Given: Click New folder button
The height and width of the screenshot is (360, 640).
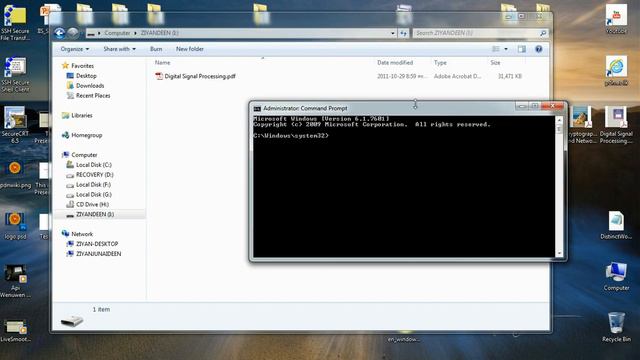Looking at the screenshot, I should [190, 49].
